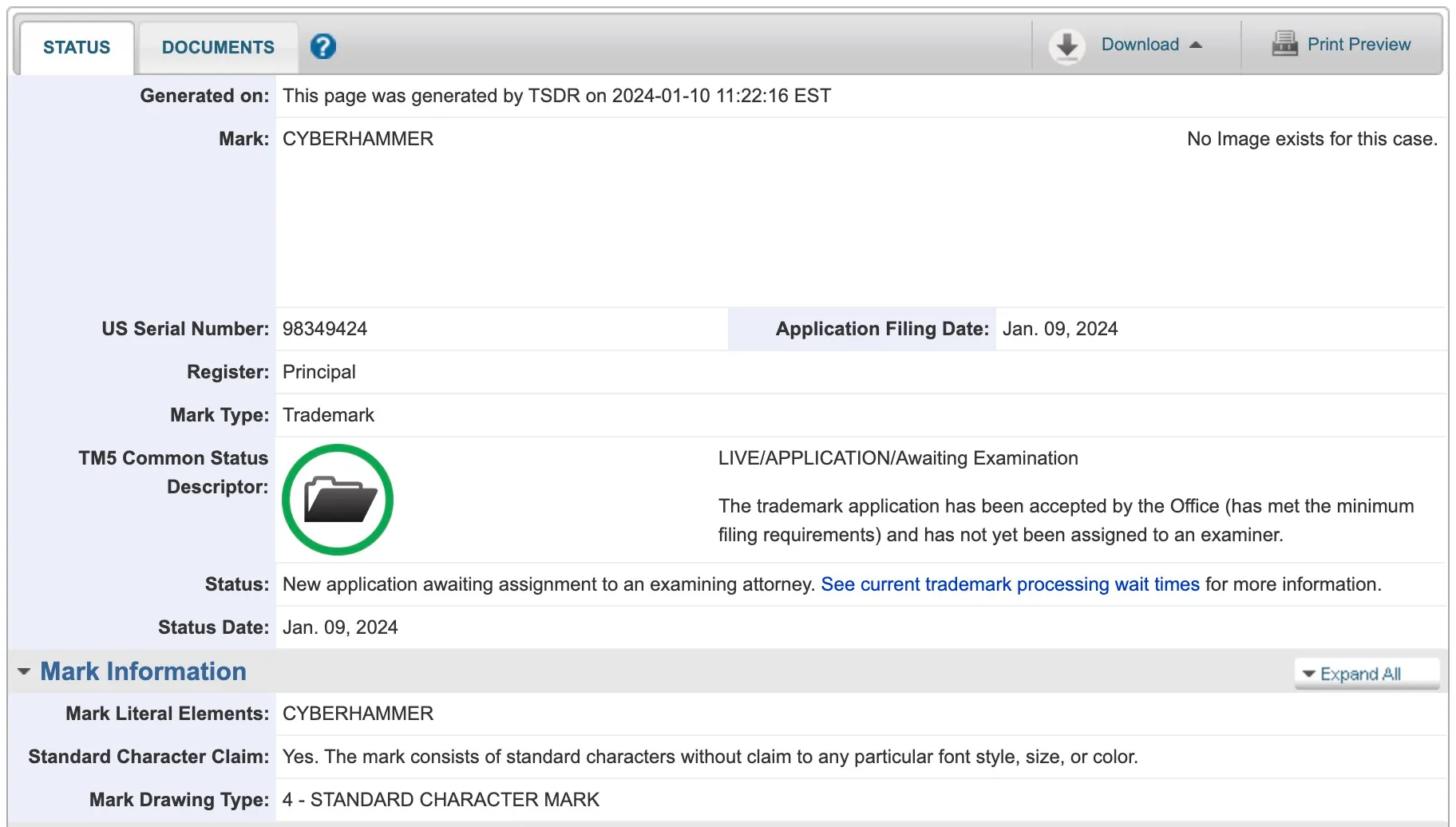The width and height of the screenshot is (1456, 827).
Task: Click the Download text label
Action: 1140,45
